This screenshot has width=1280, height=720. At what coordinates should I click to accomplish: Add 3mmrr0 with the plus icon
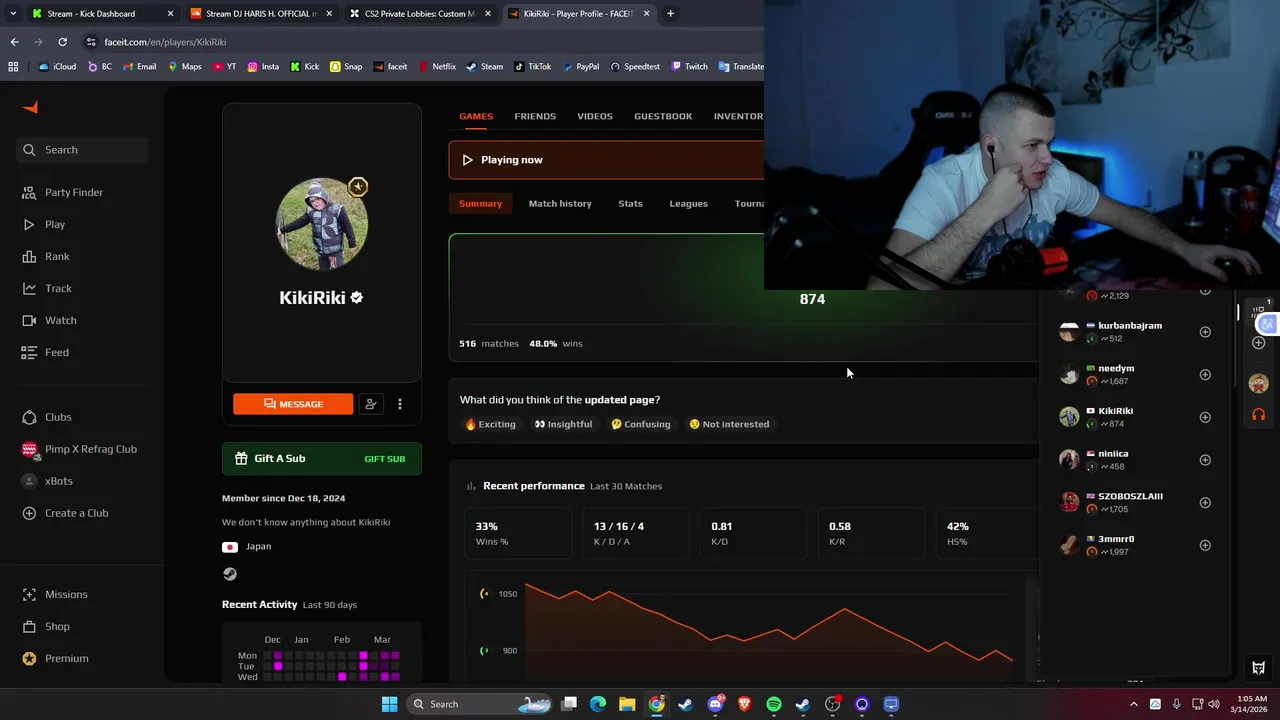click(x=1205, y=545)
